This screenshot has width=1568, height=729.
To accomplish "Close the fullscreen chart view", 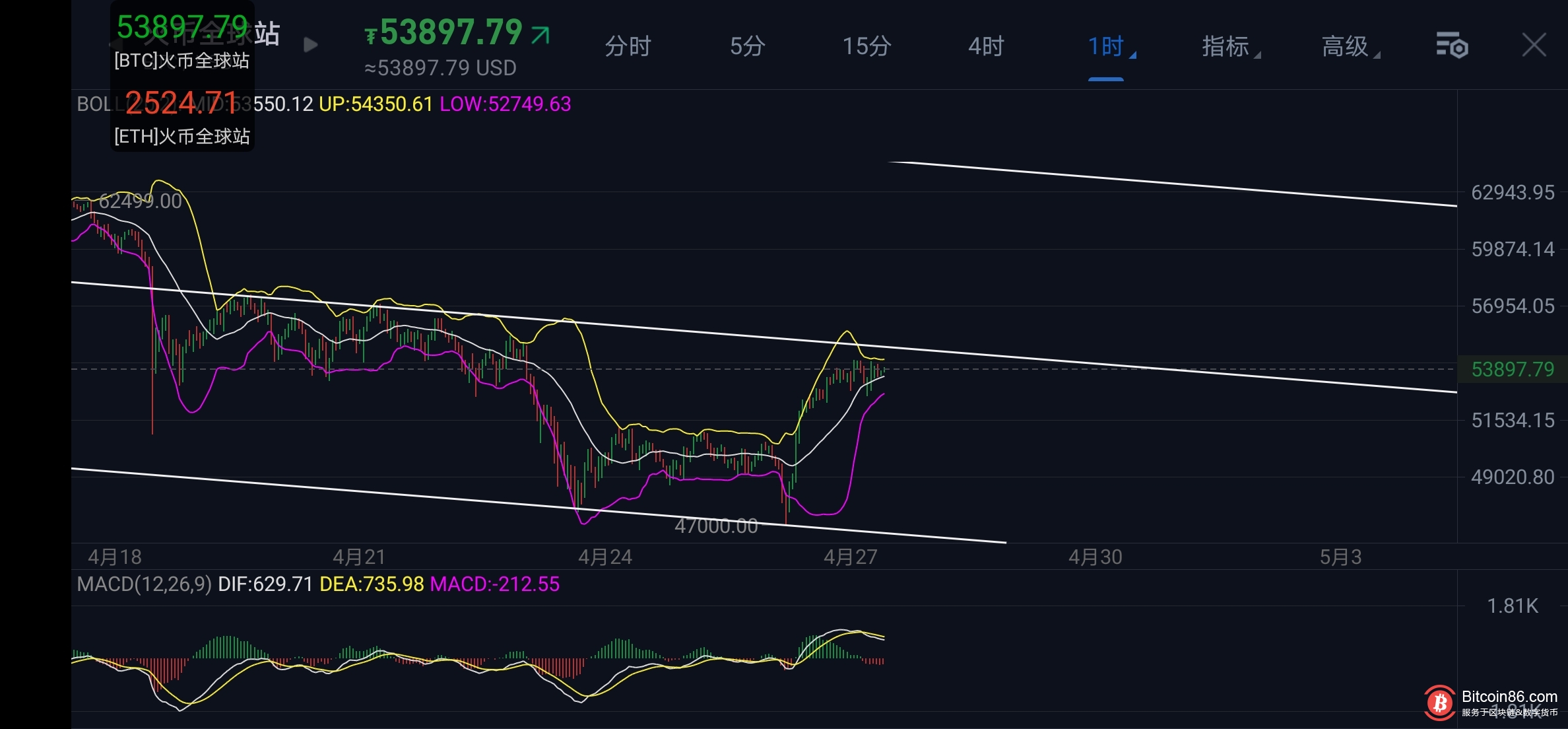I will tap(1534, 46).
